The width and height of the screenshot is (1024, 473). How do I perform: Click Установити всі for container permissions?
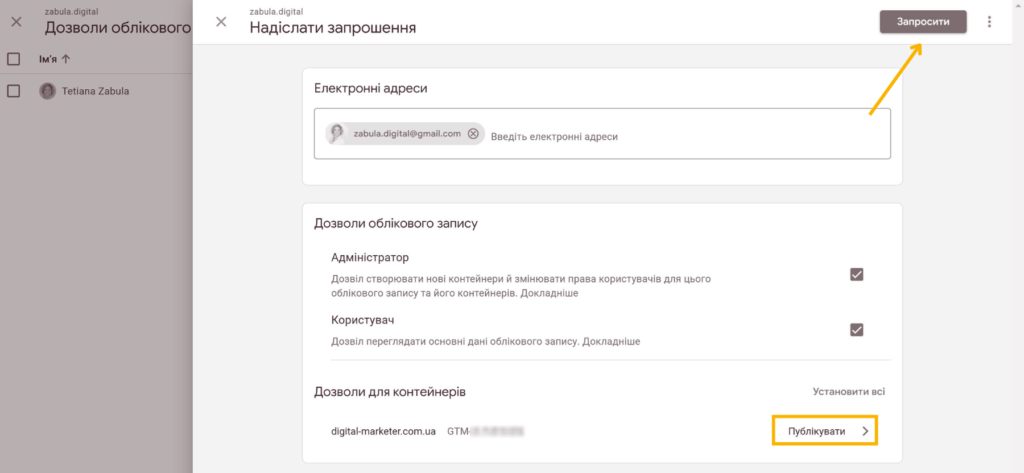(849, 392)
